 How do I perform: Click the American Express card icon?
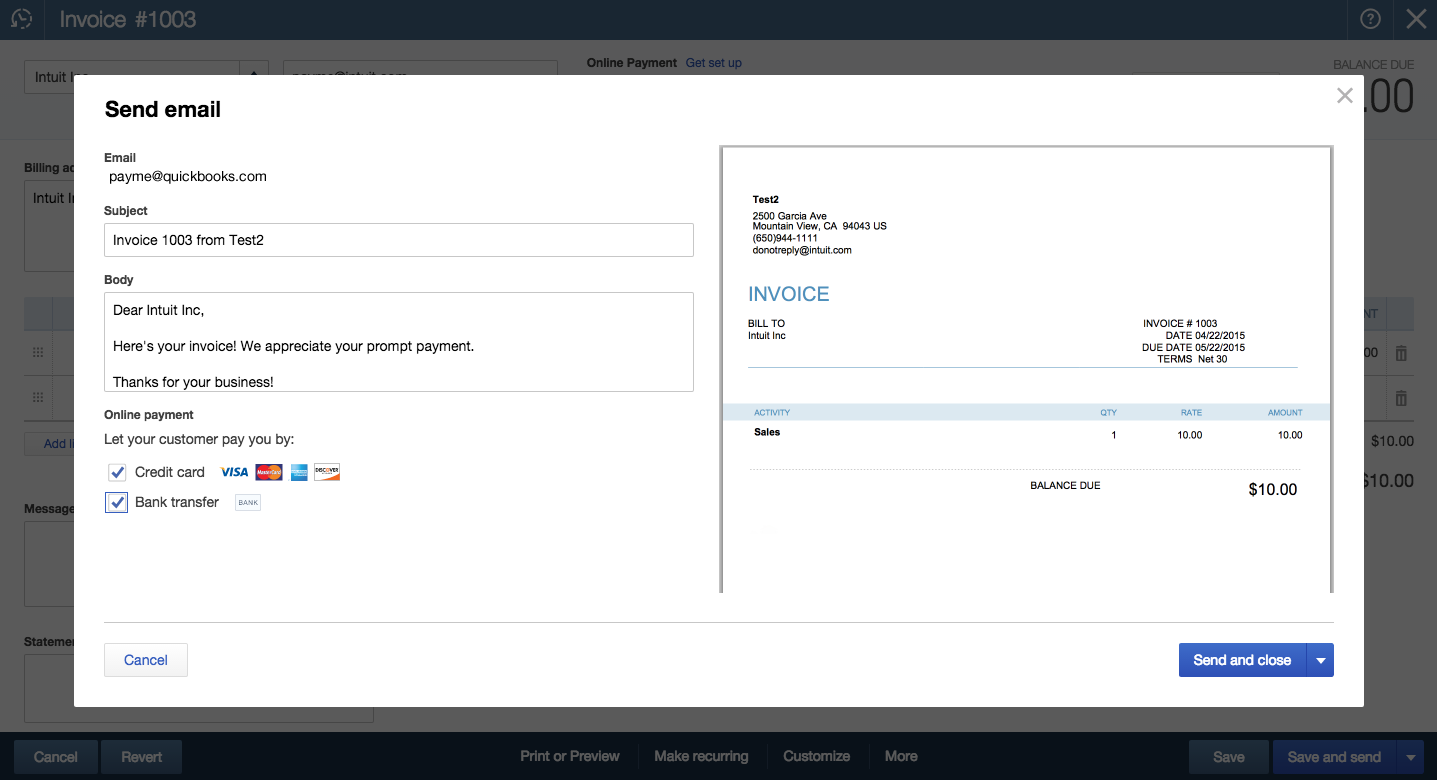coord(299,472)
